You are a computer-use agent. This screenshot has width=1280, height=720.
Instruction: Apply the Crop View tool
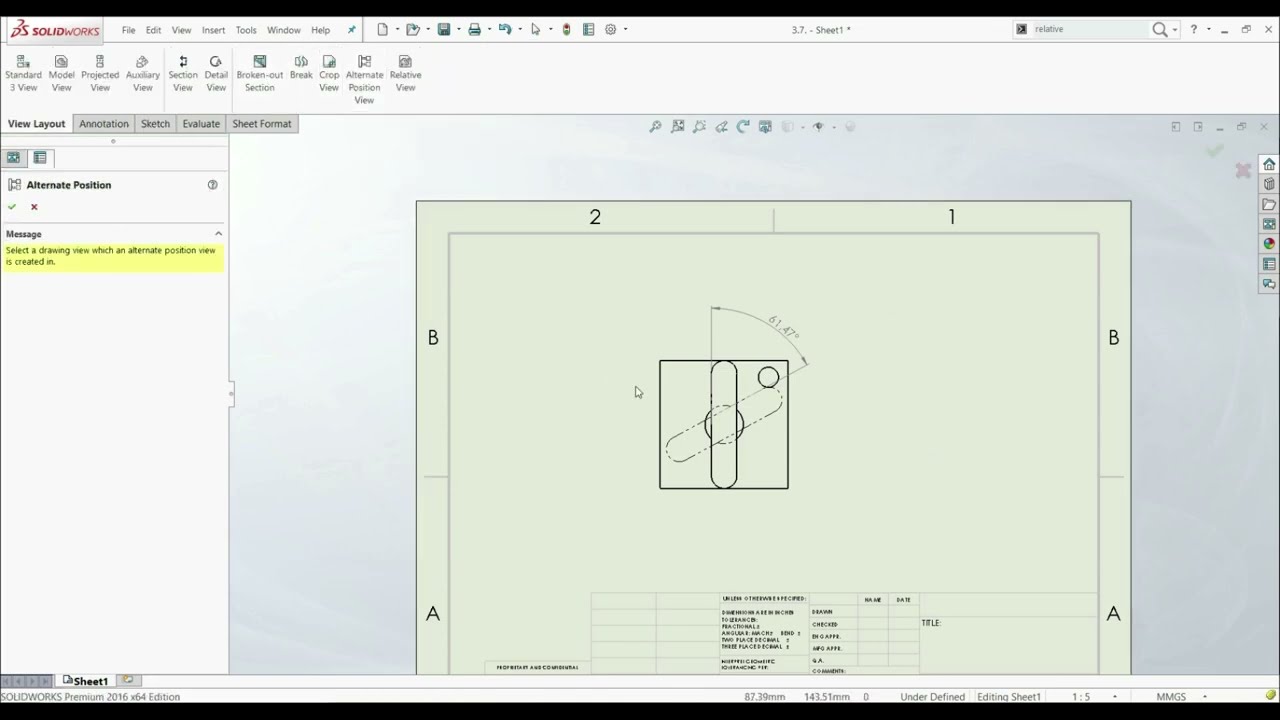[329, 74]
